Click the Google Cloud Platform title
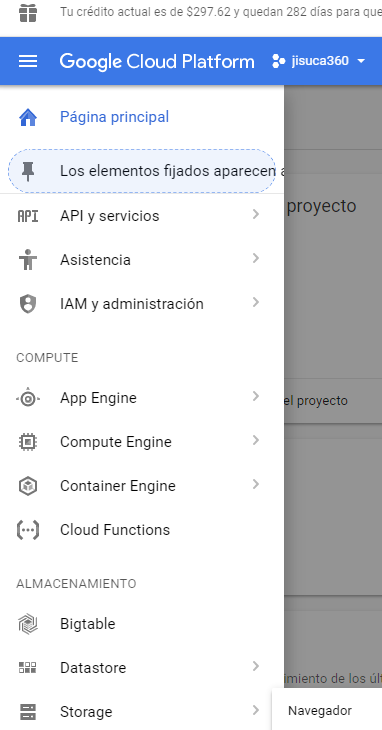 pyautogui.click(x=157, y=61)
